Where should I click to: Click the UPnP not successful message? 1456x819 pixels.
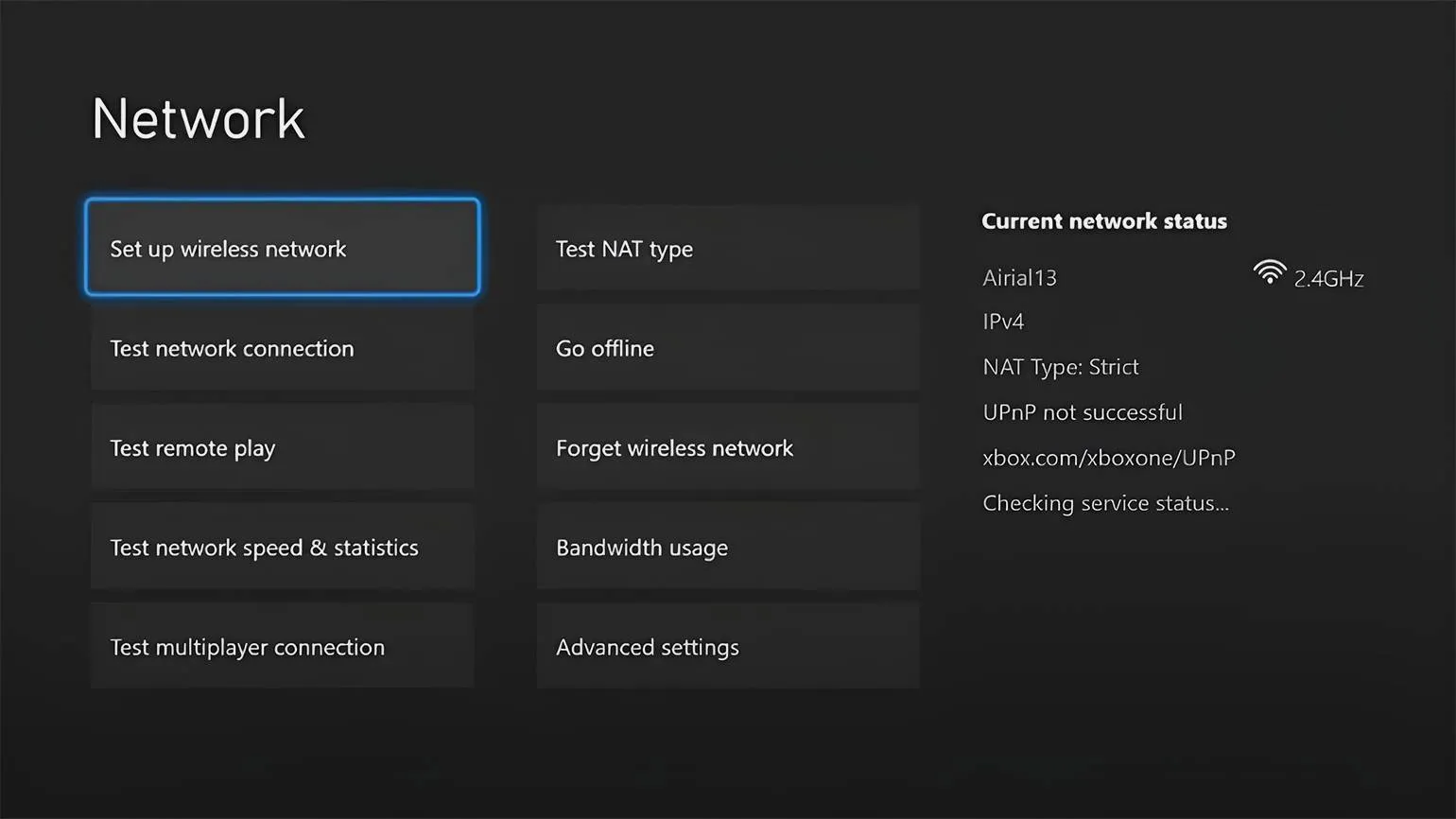point(1083,412)
